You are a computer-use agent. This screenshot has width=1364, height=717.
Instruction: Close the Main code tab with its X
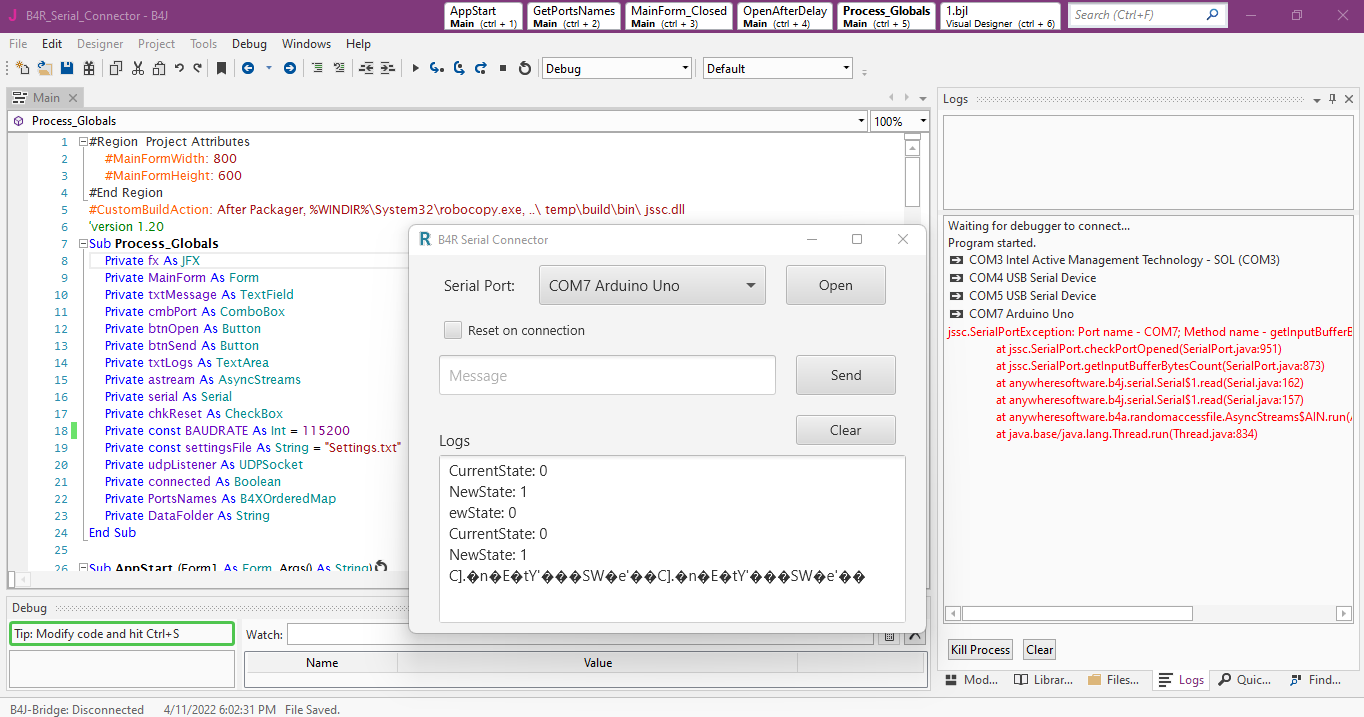71,98
